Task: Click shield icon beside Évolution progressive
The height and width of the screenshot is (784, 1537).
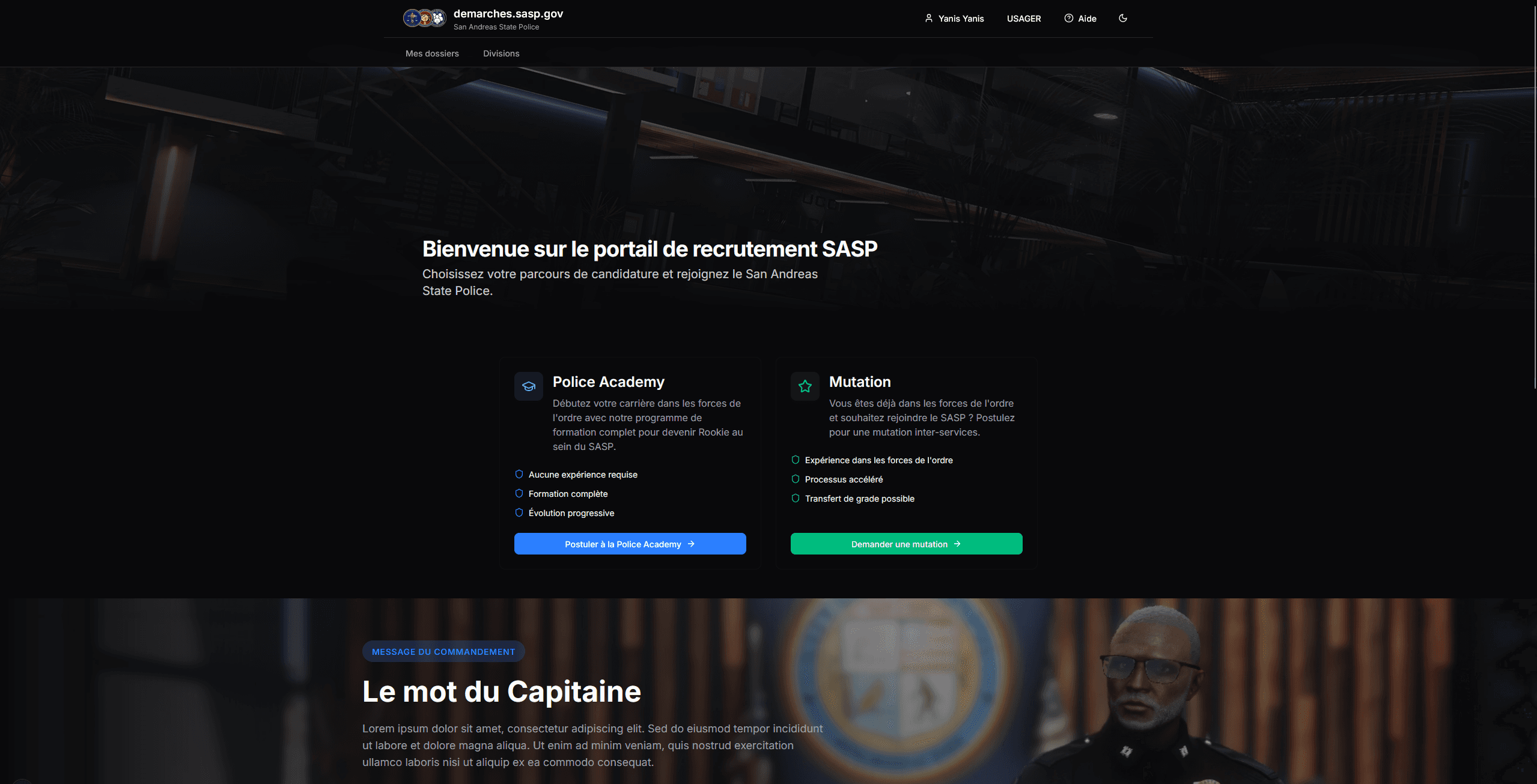Action: (519, 512)
